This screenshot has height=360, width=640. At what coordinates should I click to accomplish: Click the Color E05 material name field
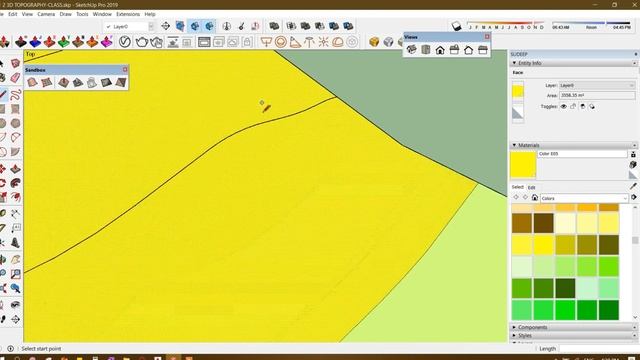(x=582, y=154)
